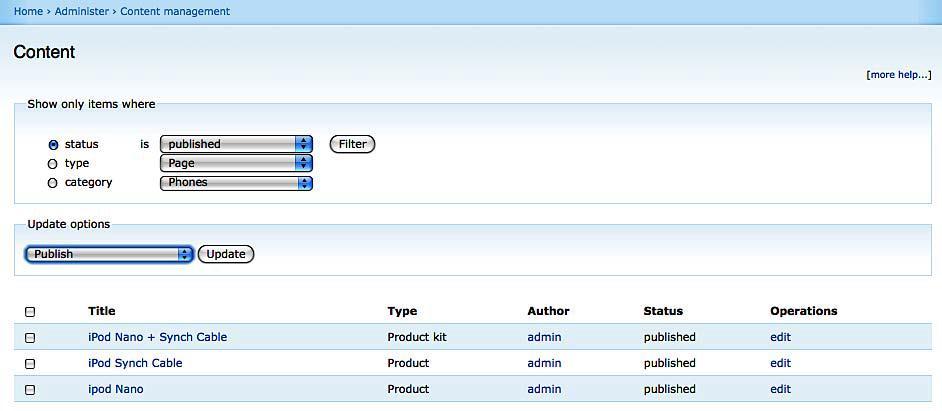The width and height of the screenshot is (942, 411).
Task: Open admin author of ipod Nano
Action: (544, 389)
